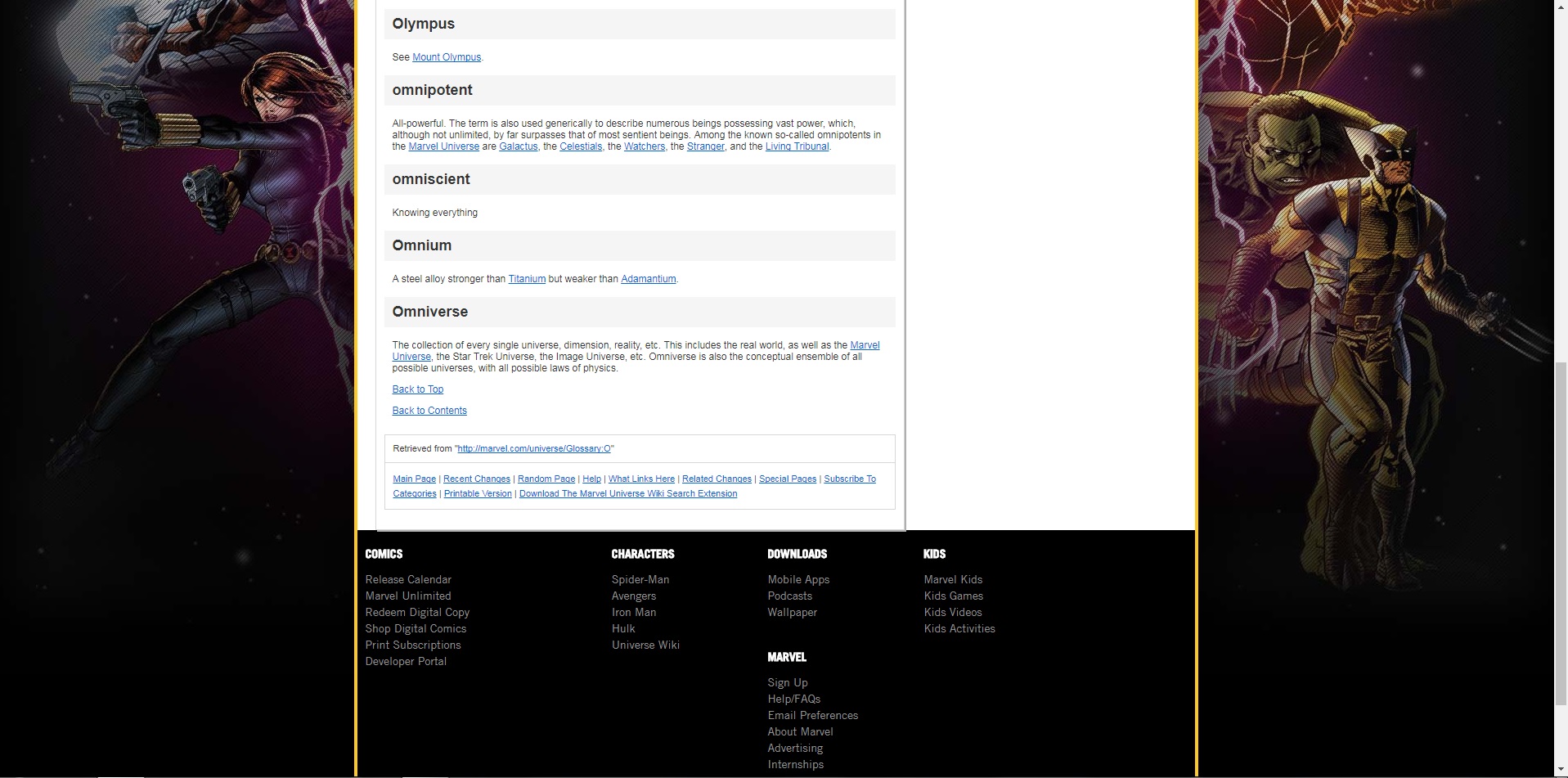1568x778 pixels.
Task: Click the wiki Help link
Action: click(591, 479)
